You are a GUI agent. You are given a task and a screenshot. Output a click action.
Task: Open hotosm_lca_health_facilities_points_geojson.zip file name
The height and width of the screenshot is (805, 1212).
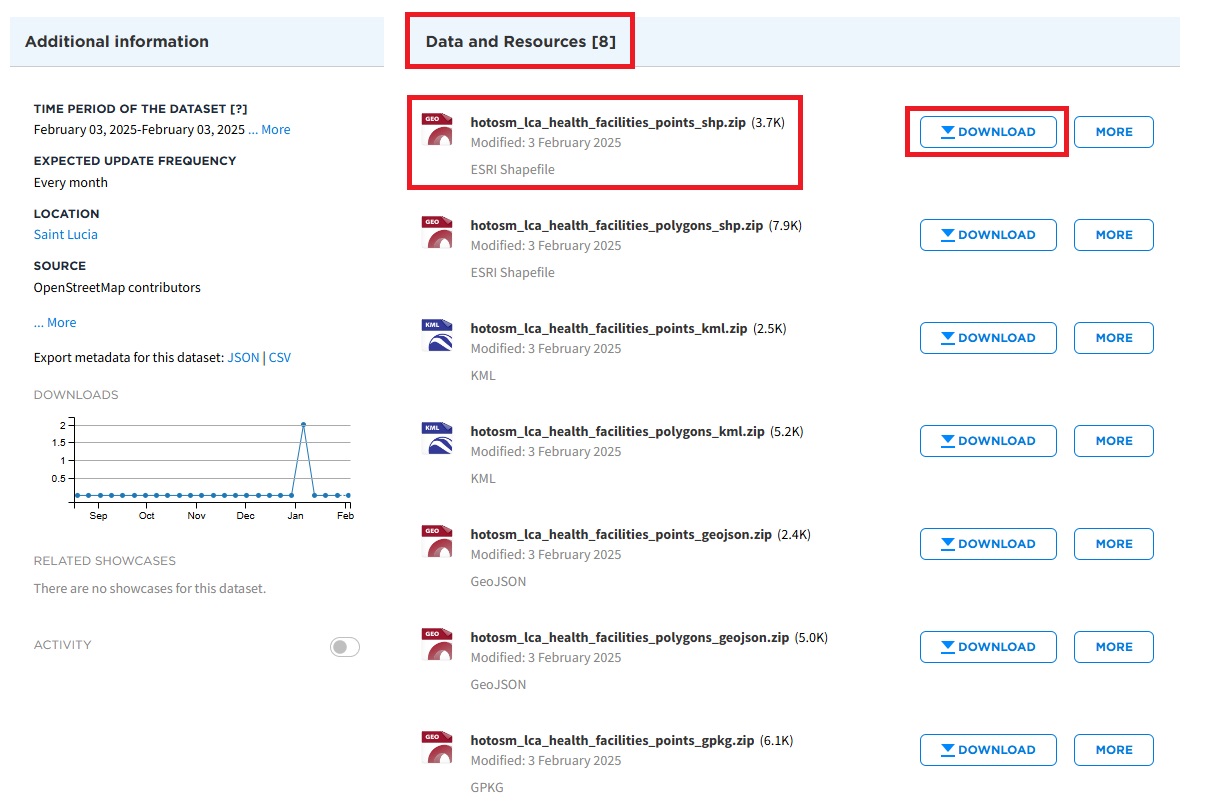coord(621,535)
